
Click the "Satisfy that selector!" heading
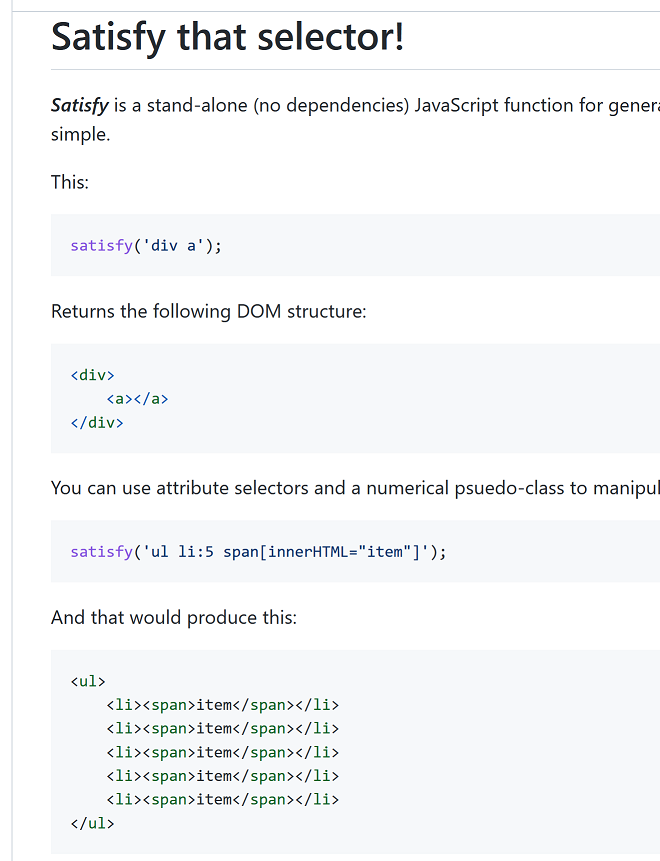[228, 38]
